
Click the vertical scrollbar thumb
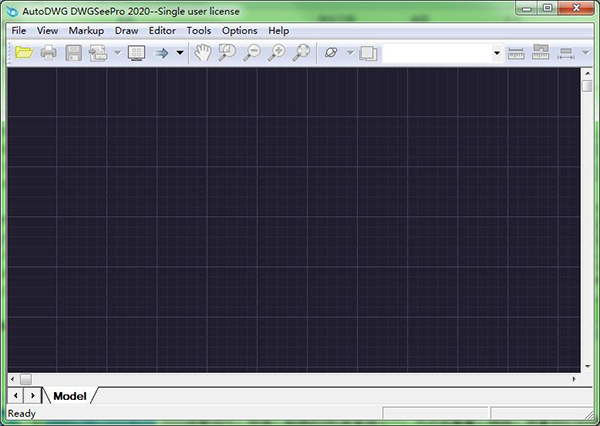pyautogui.click(x=587, y=86)
